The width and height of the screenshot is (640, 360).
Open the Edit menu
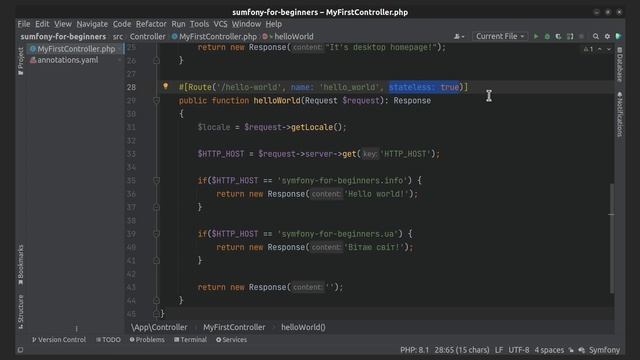[x=42, y=24]
